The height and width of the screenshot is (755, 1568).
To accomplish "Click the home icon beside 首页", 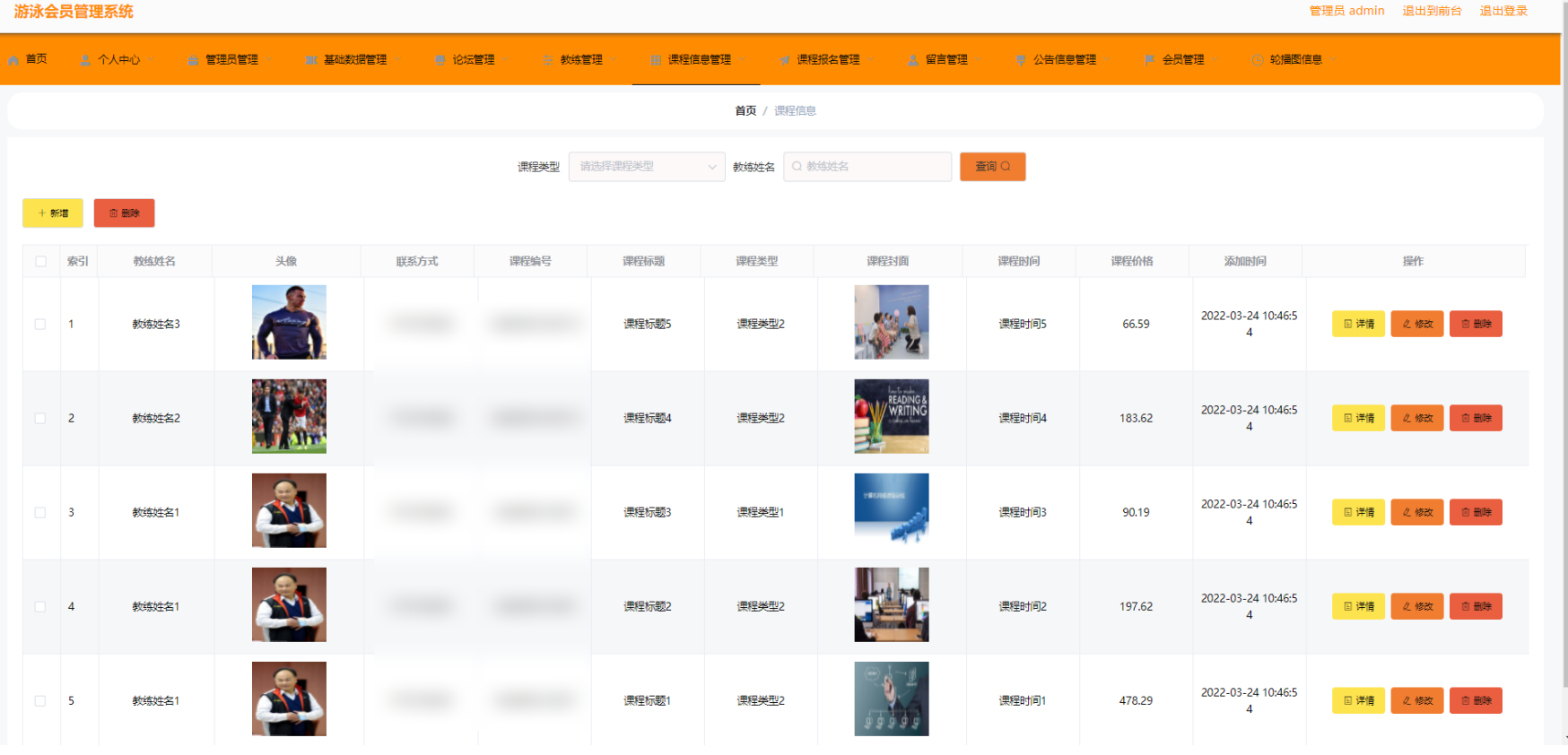I will coord(13,60).
